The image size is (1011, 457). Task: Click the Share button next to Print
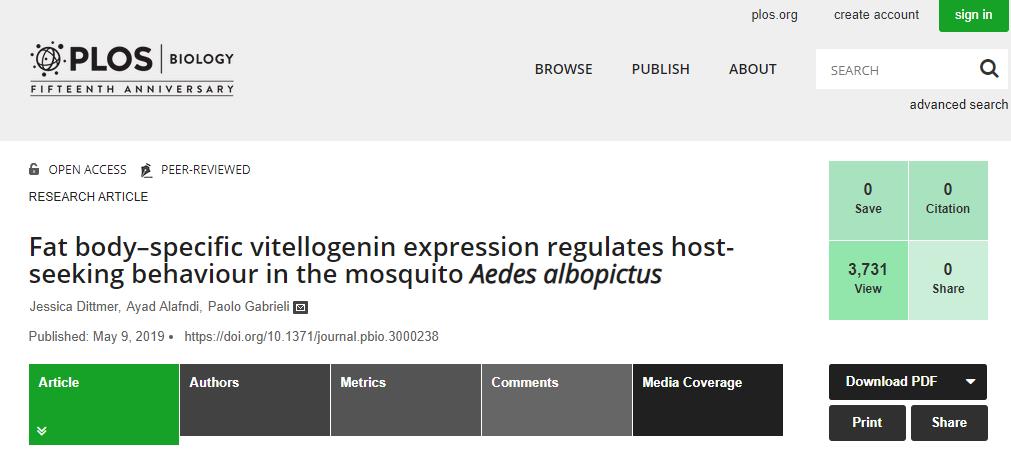click(949, 423)
